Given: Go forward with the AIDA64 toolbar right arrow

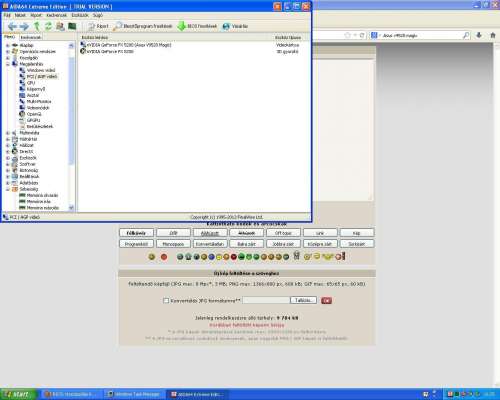Looking at the screenshot, I should [24, 26].
